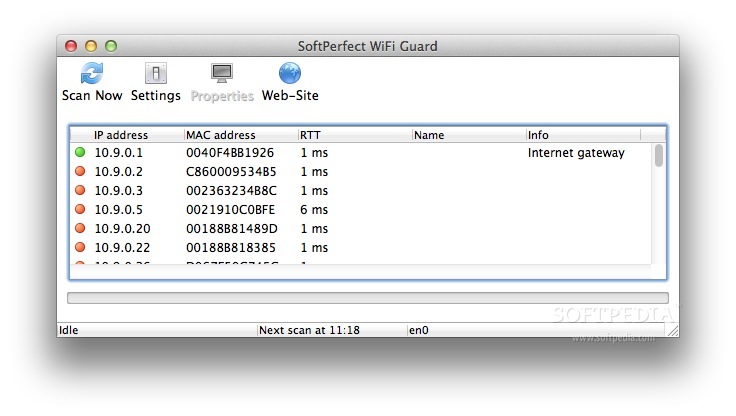
Task: Open Settings via the switch icon
Action: [x=156, y=73]
